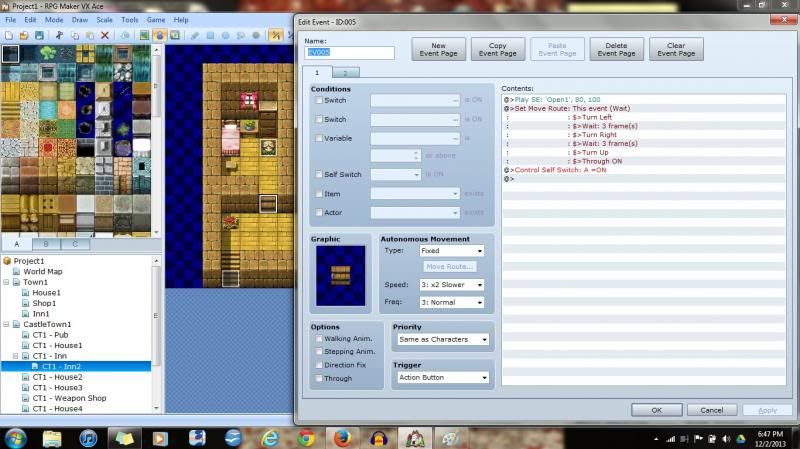Image resolution: width=800 pixels, height=449 pixels.
Task: Click the New Project toolbar icon
Action: pos(9,35)
